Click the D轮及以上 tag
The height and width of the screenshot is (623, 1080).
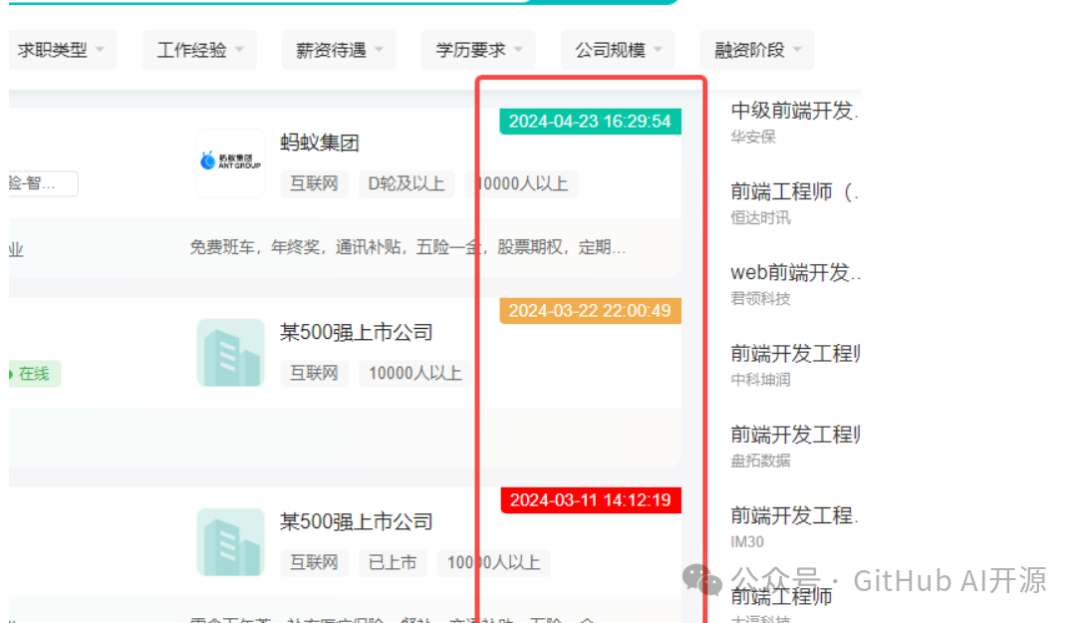tap(406, 184)
